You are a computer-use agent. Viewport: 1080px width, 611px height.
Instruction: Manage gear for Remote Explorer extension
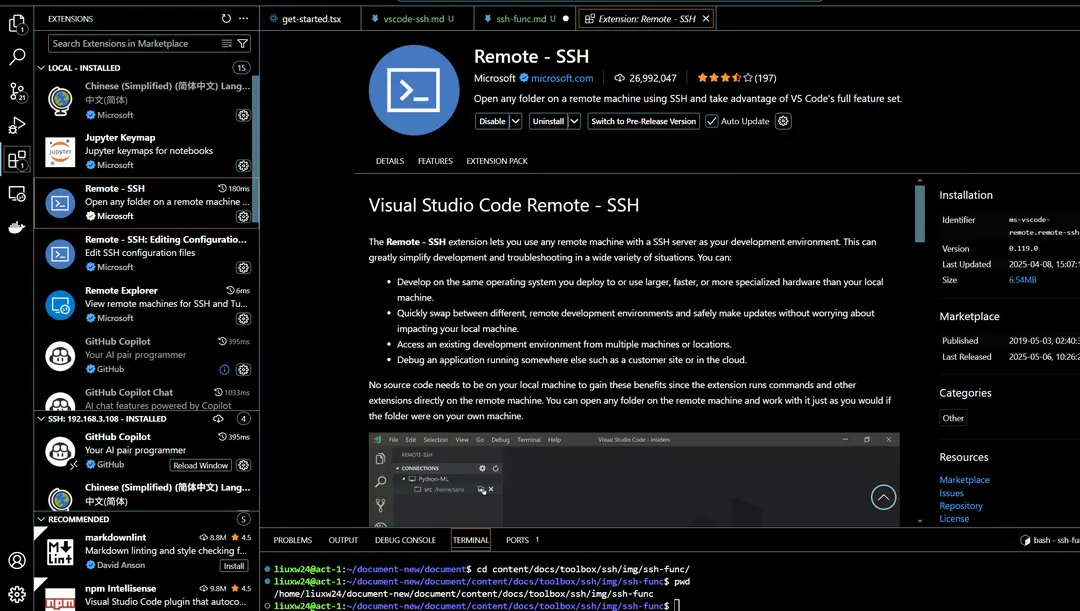(x=243, y=318)
